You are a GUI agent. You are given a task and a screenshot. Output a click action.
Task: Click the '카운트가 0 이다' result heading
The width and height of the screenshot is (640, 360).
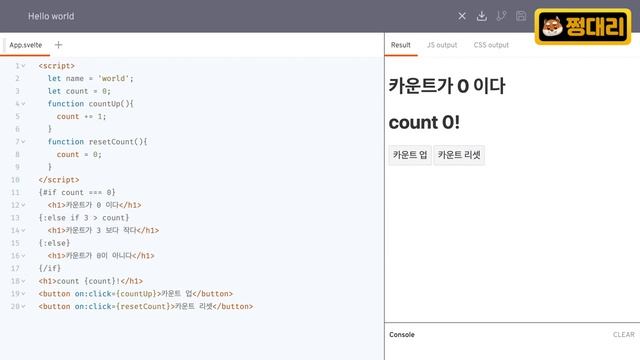click(447, 86)
